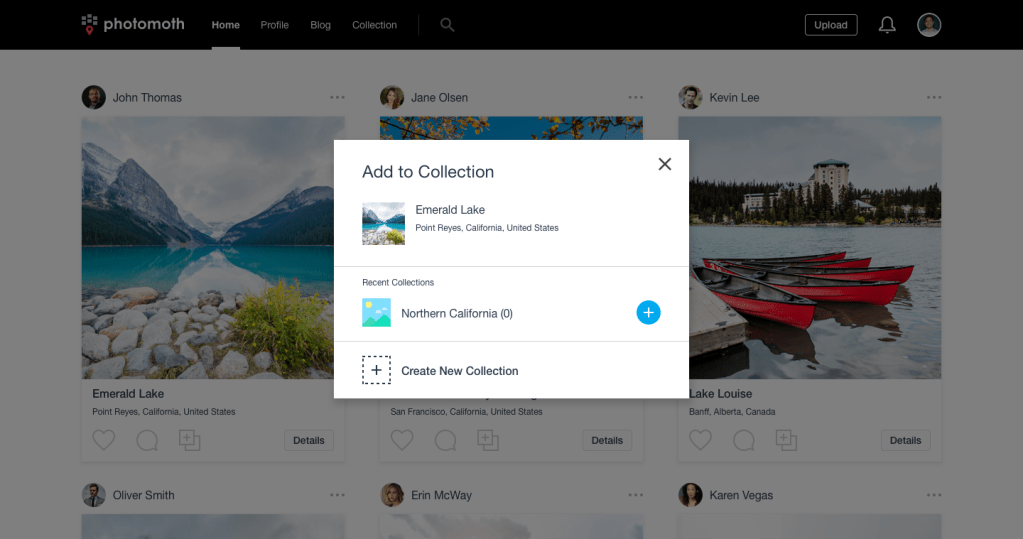The width and height of the screenshot is (1023, 539).
Task: Open the user avatar in top bar
Action: tap(929, 25)
